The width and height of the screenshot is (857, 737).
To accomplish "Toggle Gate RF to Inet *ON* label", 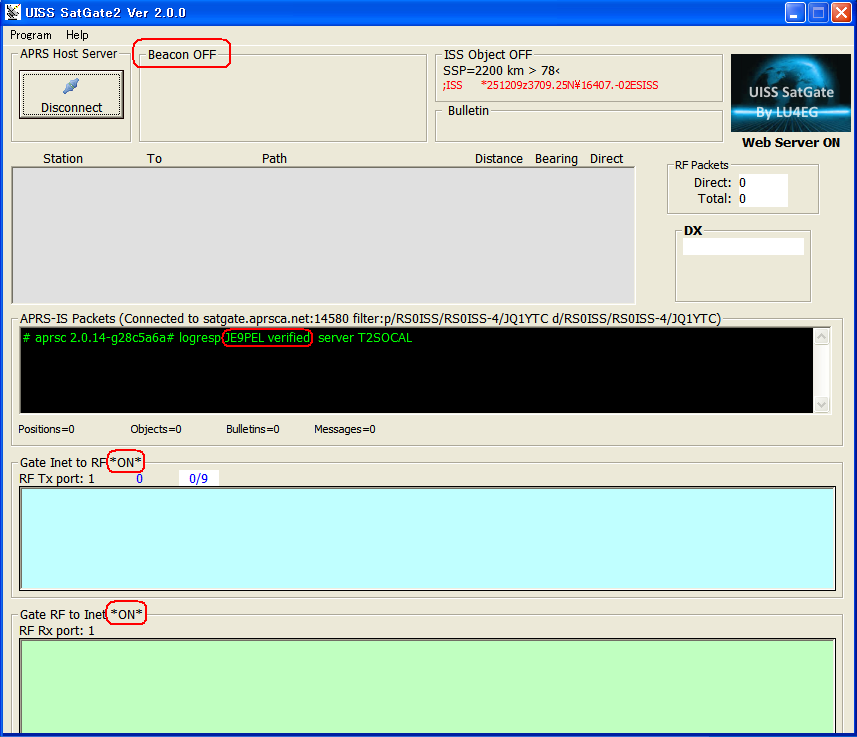I will (126, 615).
